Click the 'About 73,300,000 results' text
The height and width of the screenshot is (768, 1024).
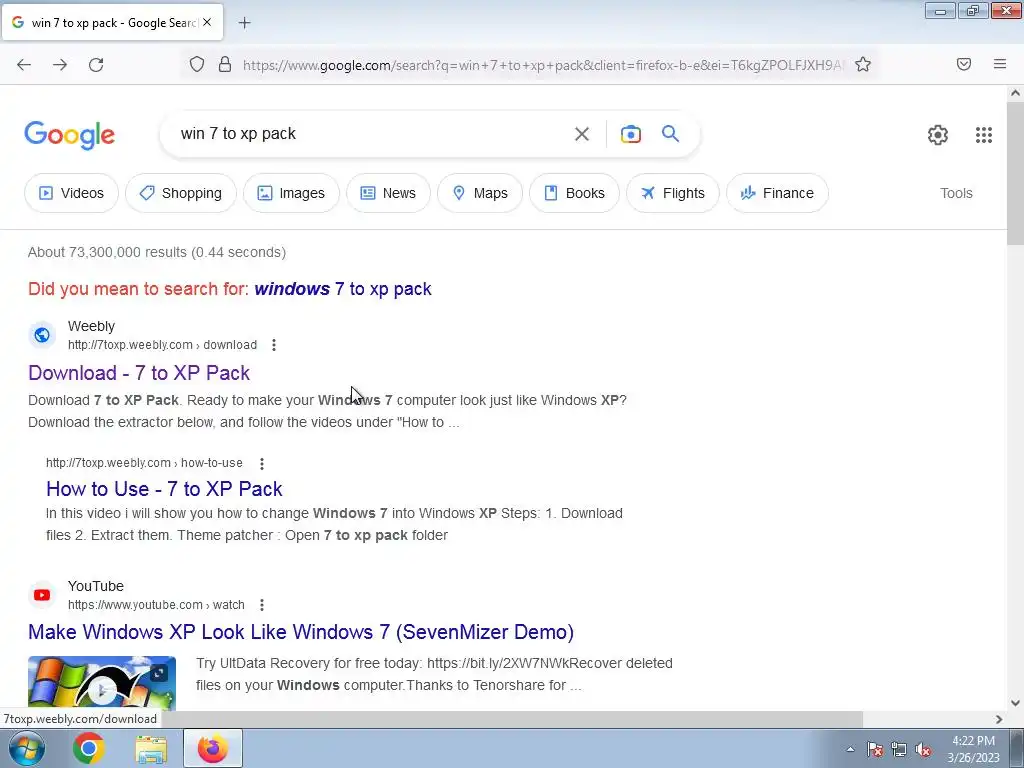157,252
